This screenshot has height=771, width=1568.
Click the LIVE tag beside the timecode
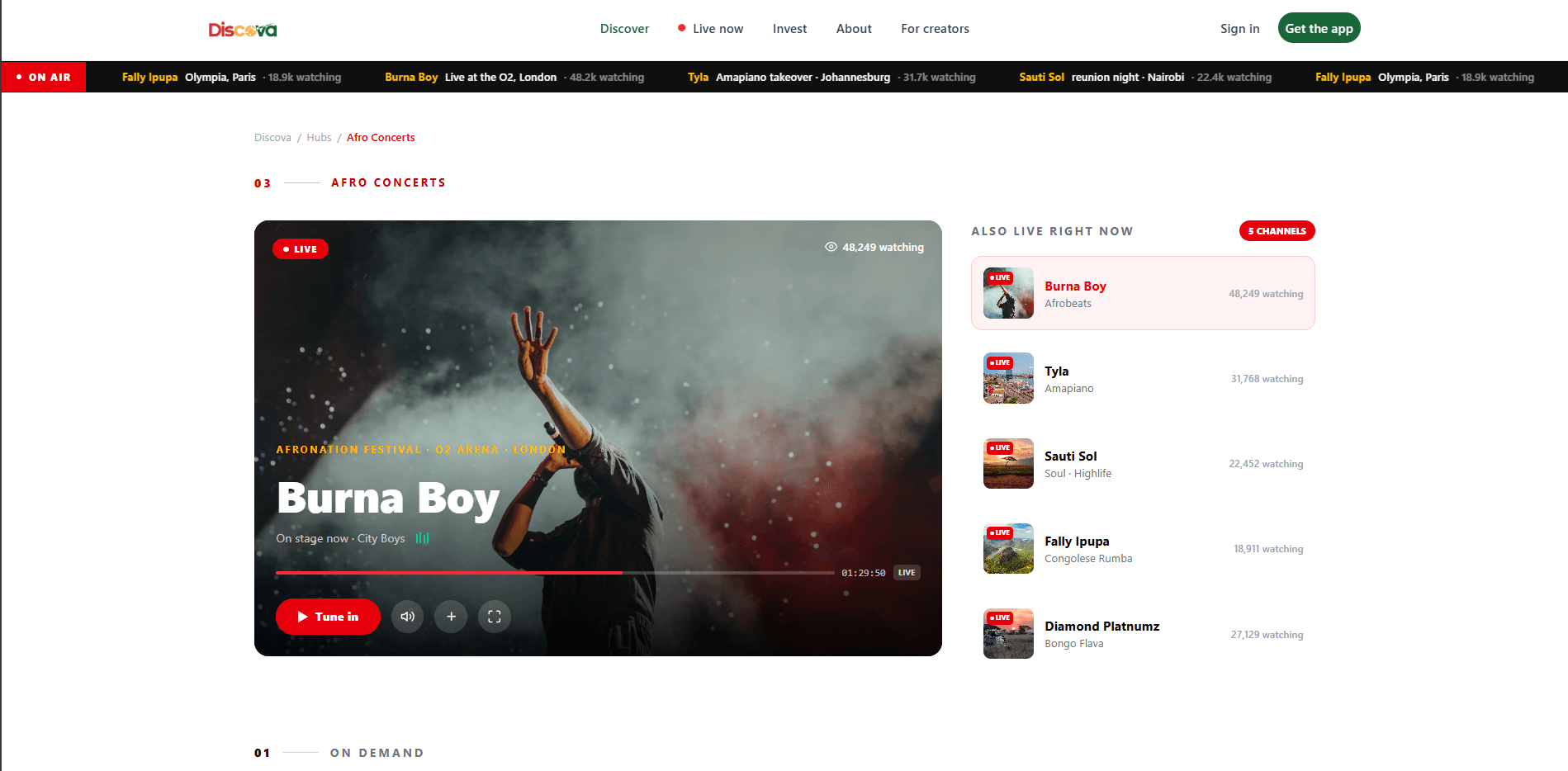[x=907, y=573]
